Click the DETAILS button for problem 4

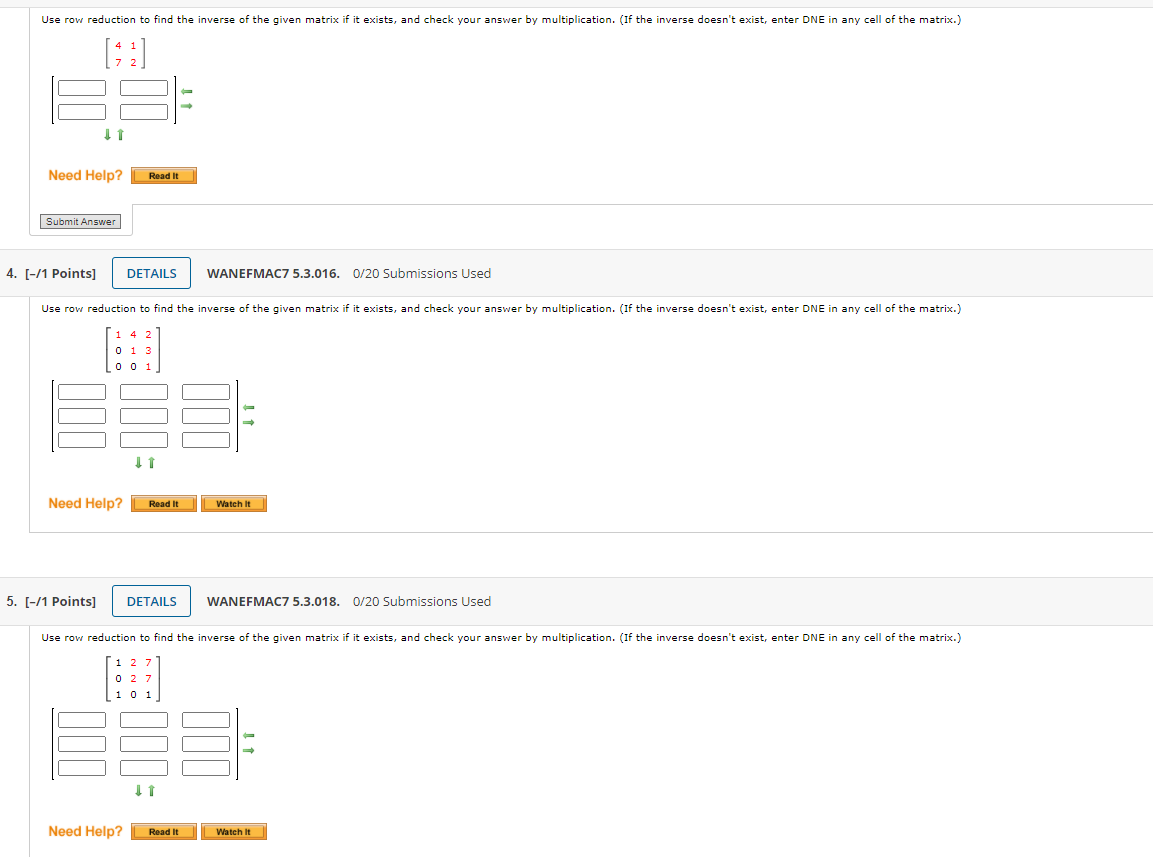click(151, 272)
